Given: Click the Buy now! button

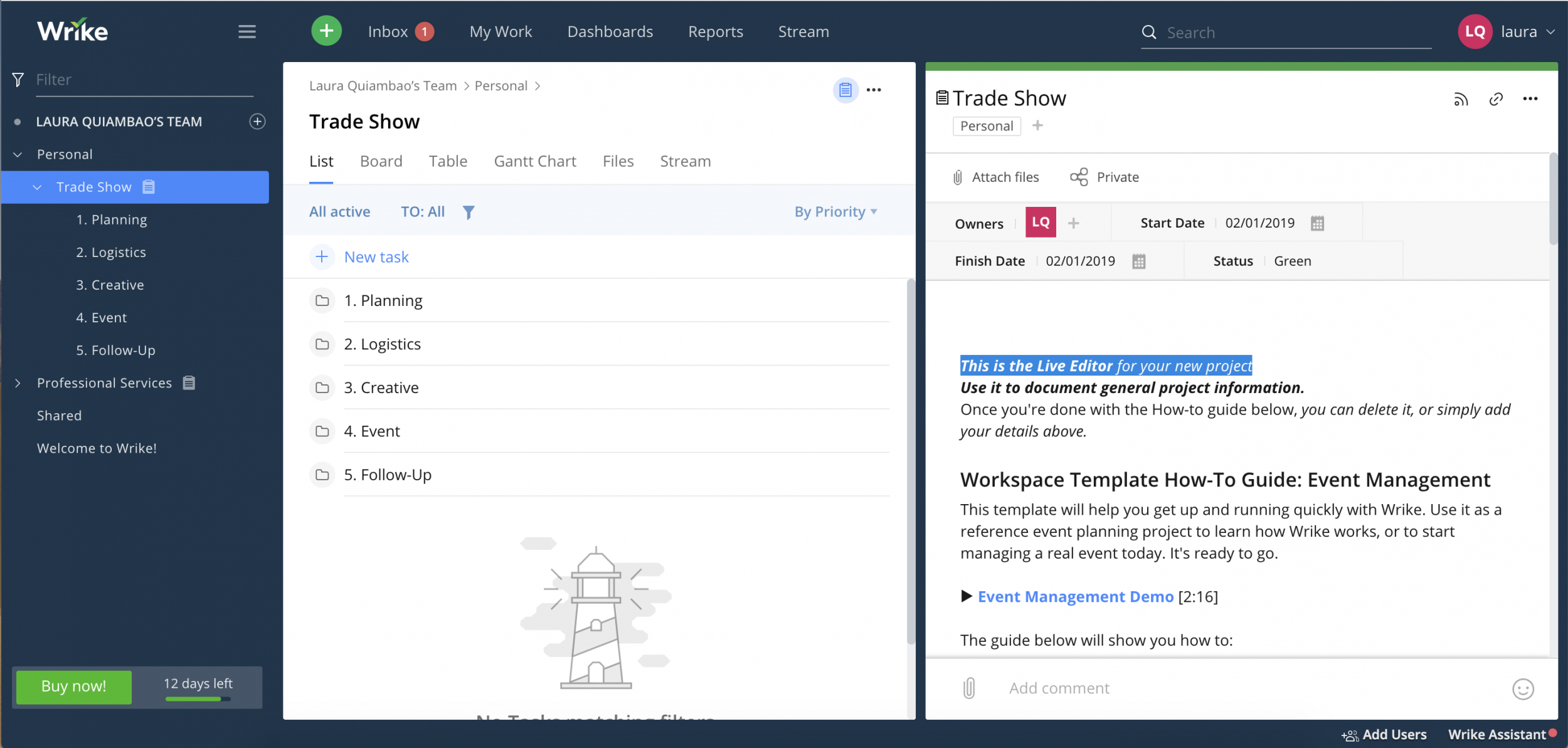Looking at the screenshot, I should point(73,687).
